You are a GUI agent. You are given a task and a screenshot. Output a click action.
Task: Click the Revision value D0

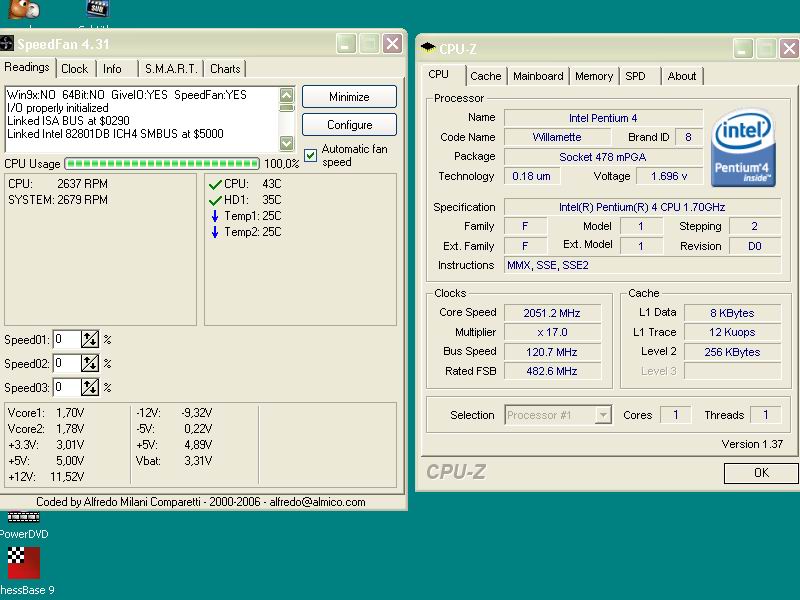tap(755, 246)
